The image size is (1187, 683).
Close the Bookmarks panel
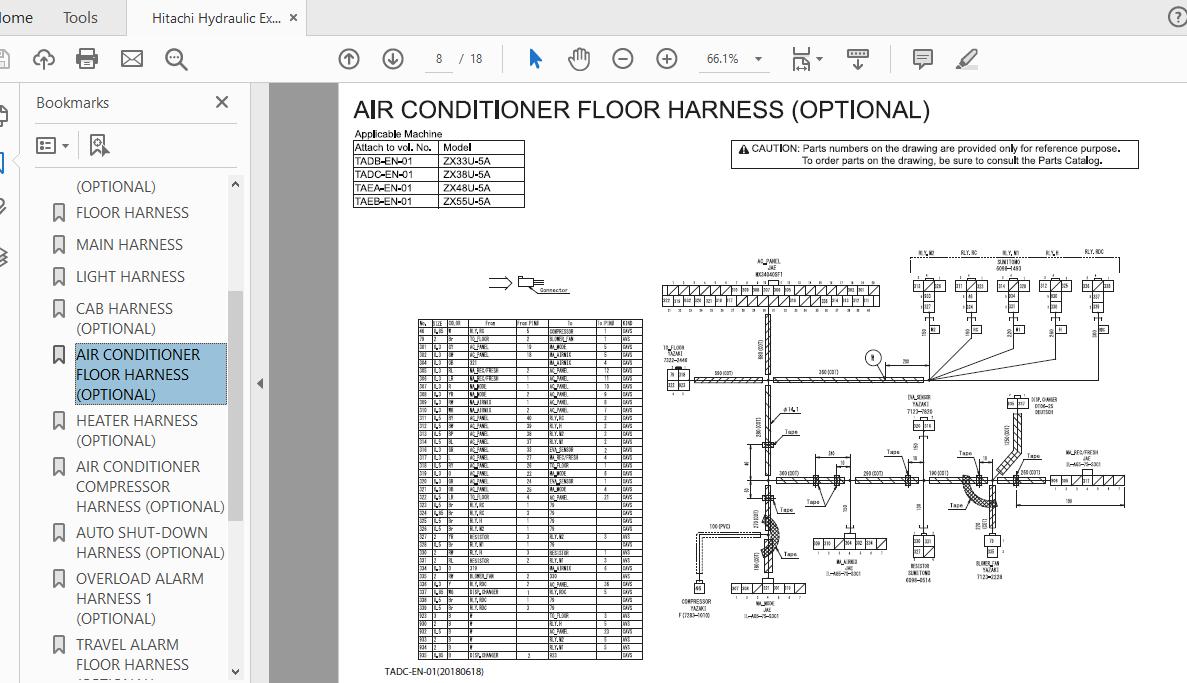(222, 102)
